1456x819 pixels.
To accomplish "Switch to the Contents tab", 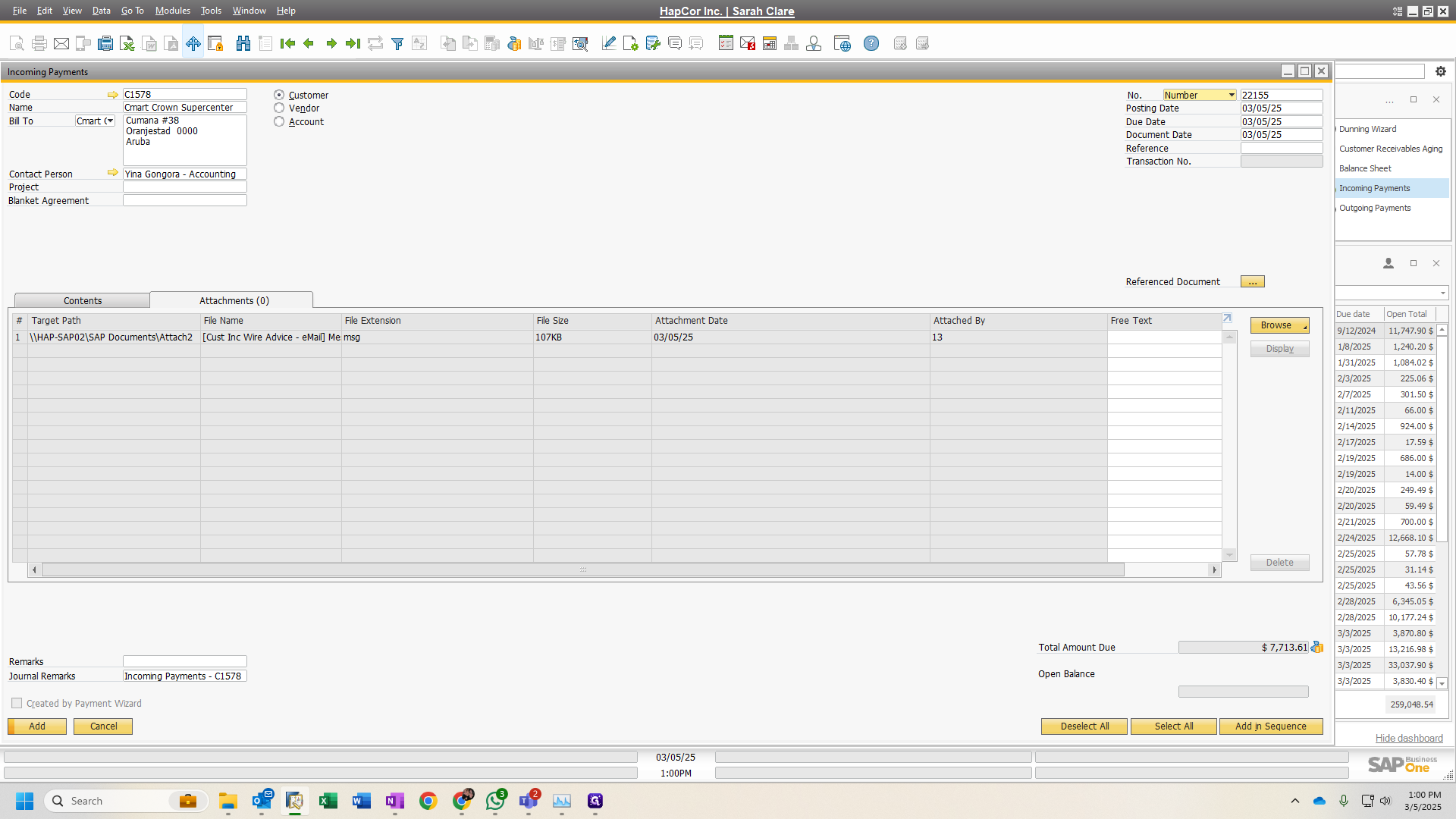I will pyautogui.click(x=82, y=300).
